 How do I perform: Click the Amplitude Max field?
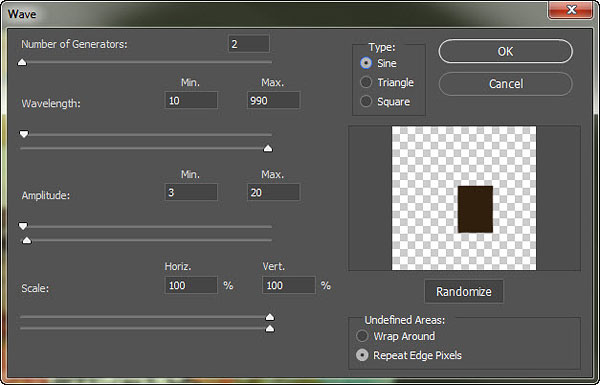click(274, 192)
